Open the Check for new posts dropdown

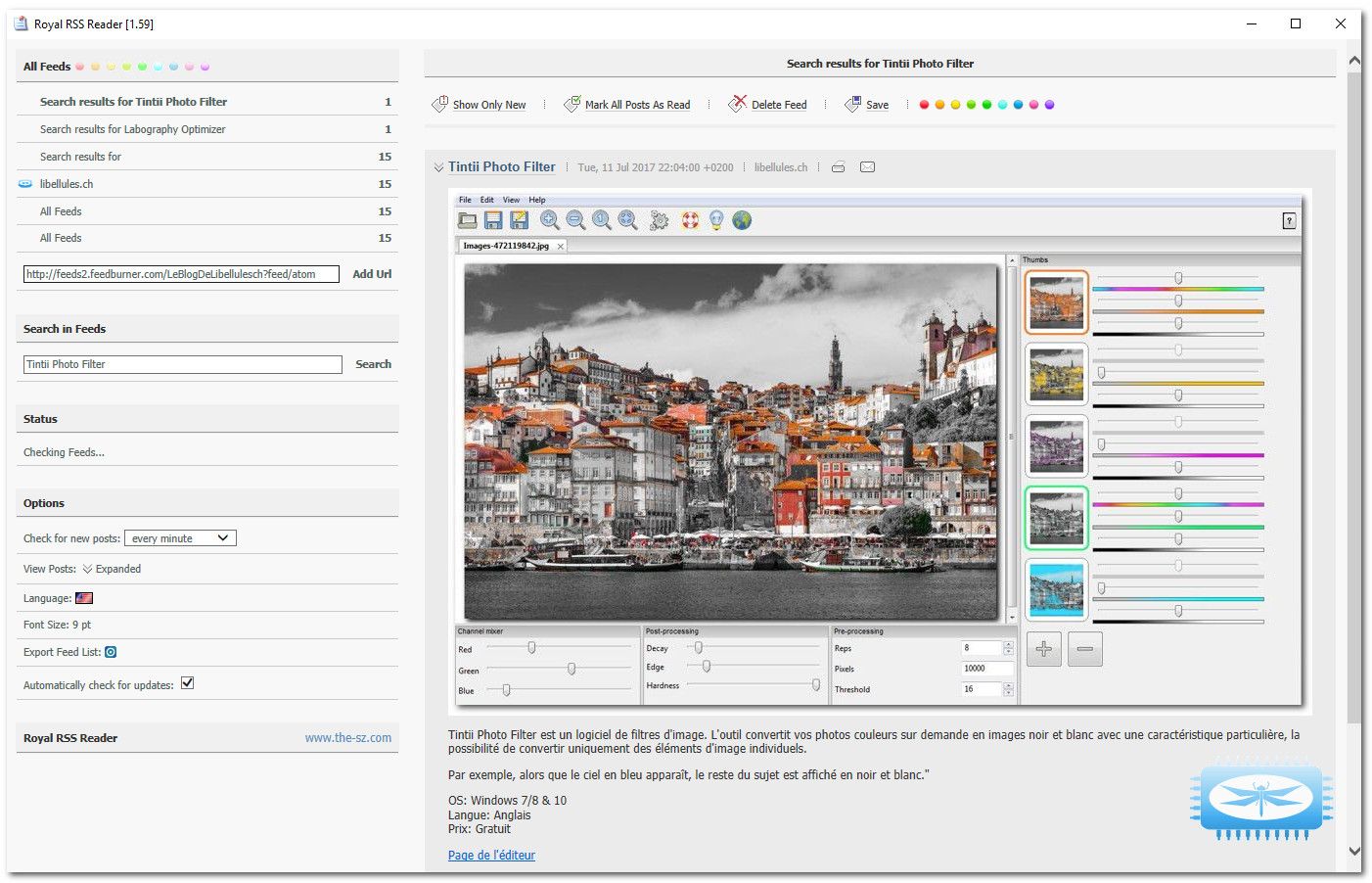point(180,538)
